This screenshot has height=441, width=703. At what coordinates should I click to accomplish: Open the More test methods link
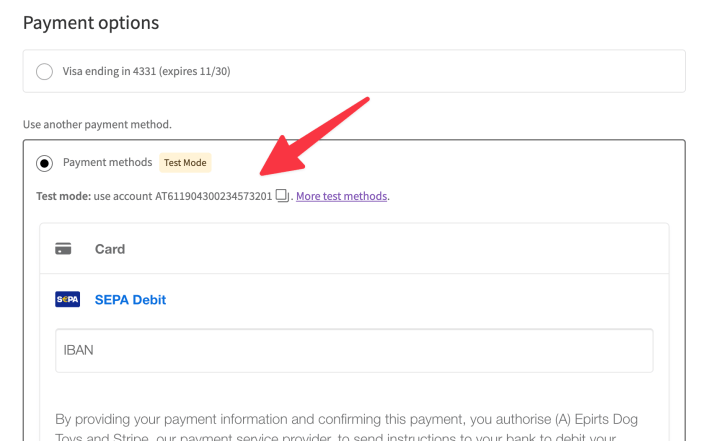pos(341,196)
